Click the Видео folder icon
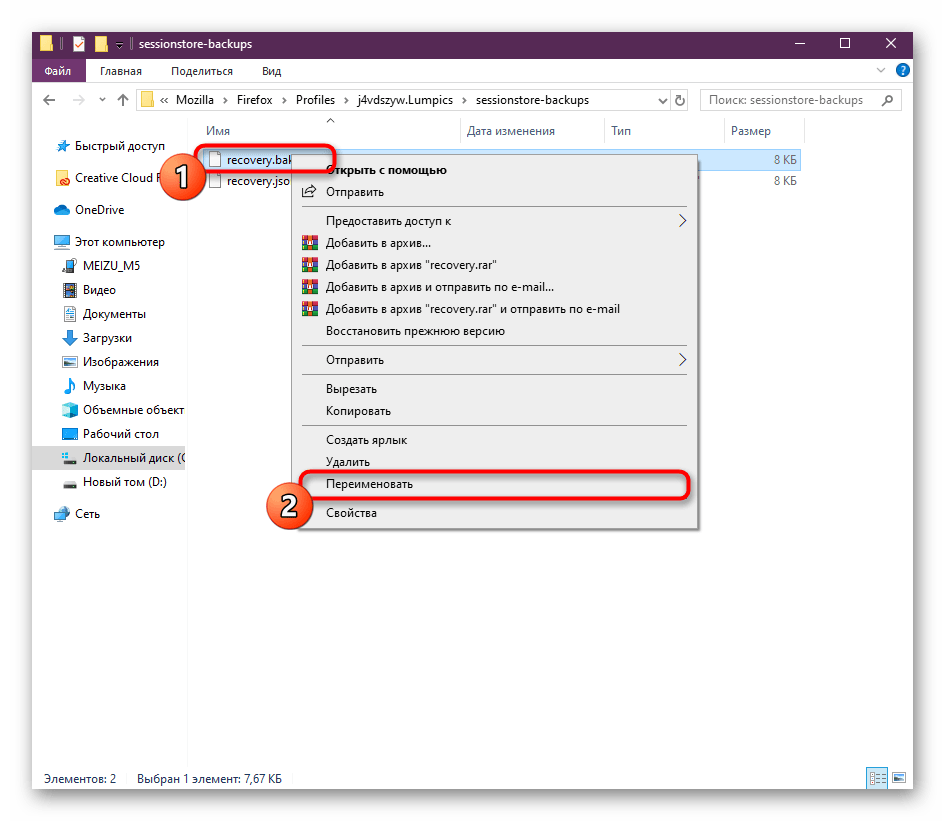The height and width of the screenshot is (821, 945). tap(70, 290)
